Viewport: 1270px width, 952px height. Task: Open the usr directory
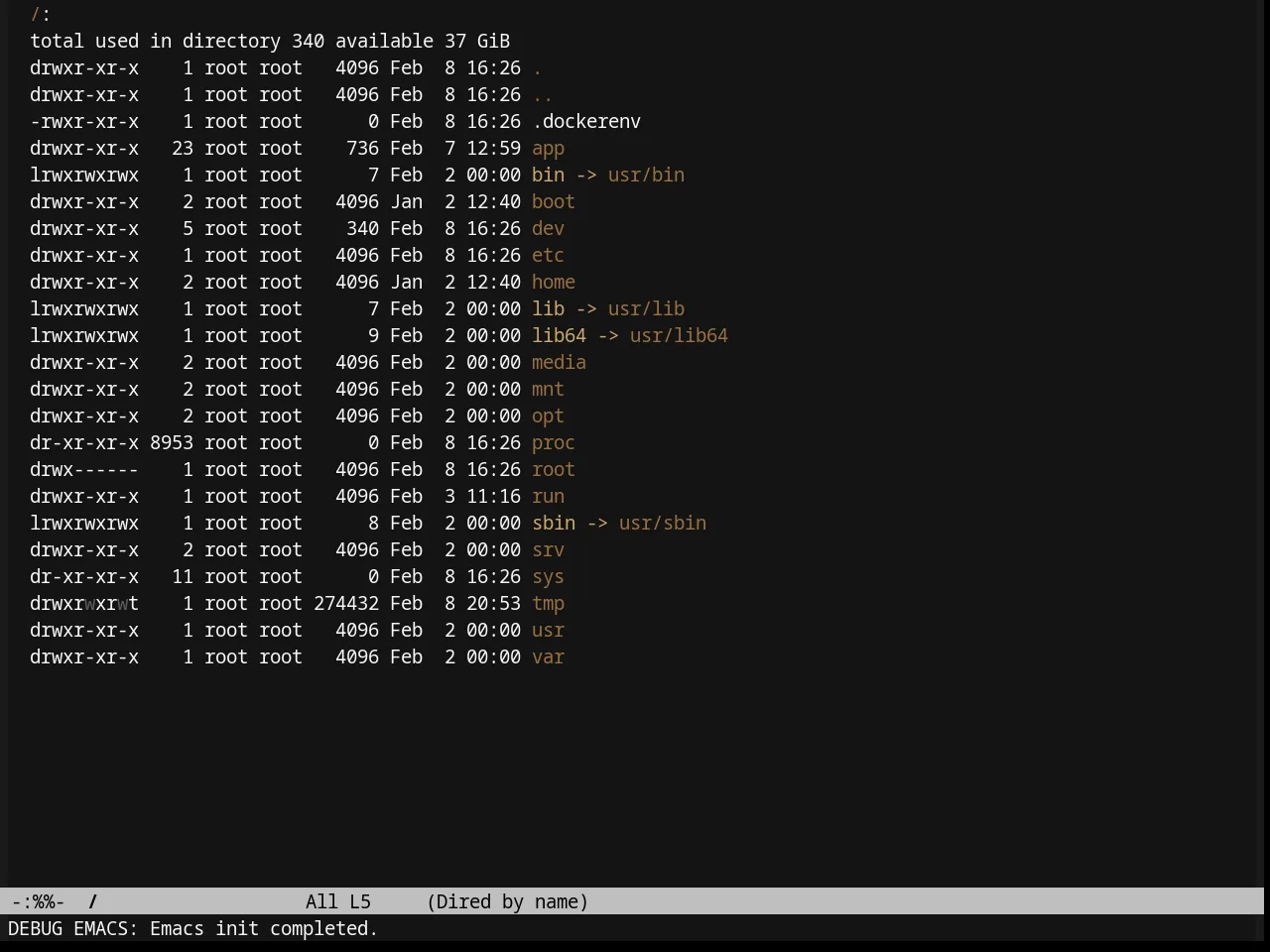pyautogui.click(x=548, y=630)
